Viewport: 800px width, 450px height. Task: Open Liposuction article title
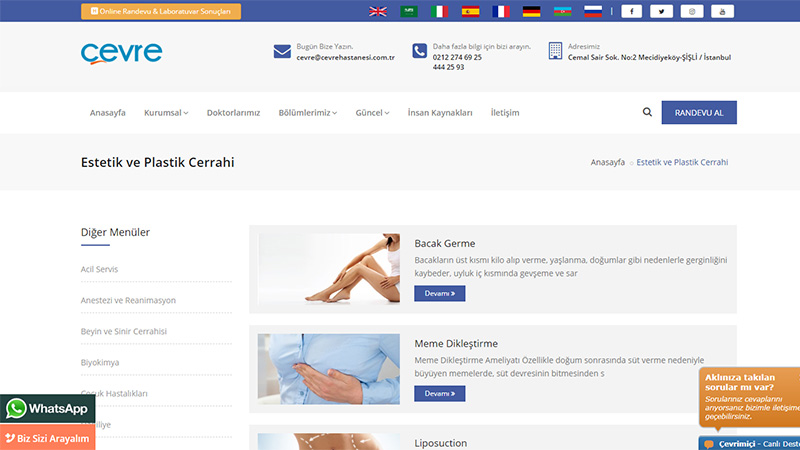click(x=440, y=443)
